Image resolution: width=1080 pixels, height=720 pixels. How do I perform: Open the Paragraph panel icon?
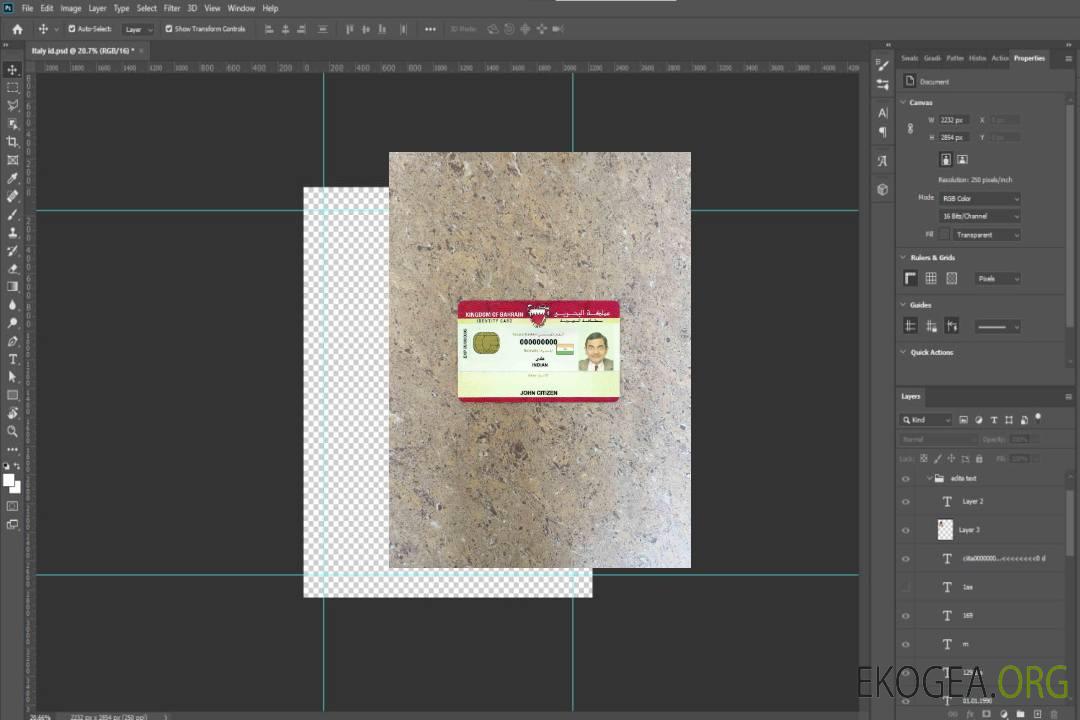882,132
